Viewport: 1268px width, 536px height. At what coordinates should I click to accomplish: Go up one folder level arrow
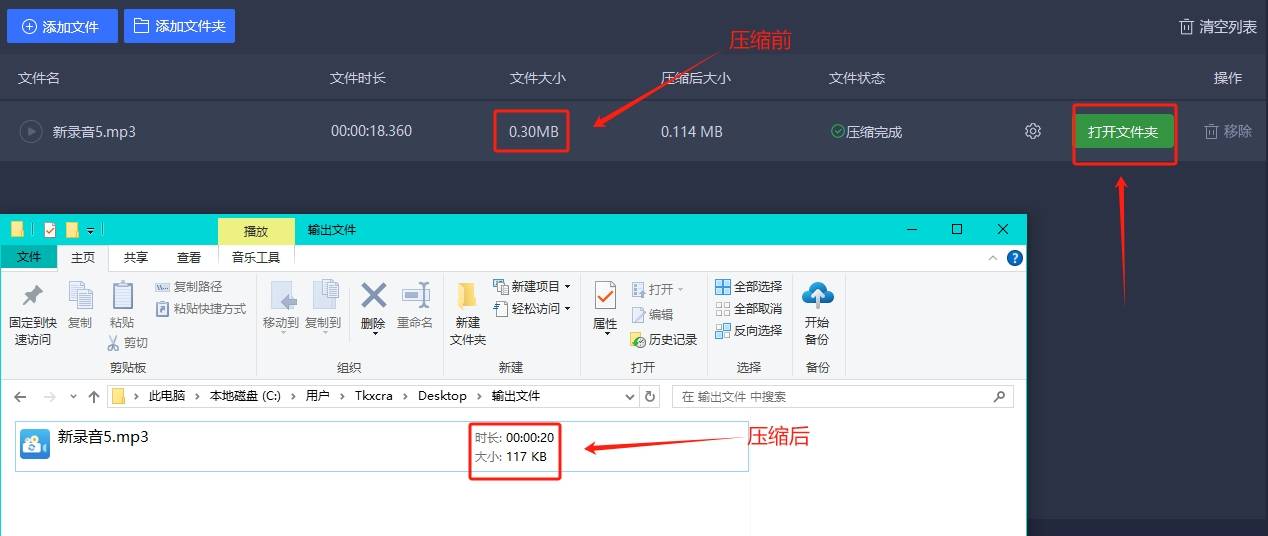[94, 397]
